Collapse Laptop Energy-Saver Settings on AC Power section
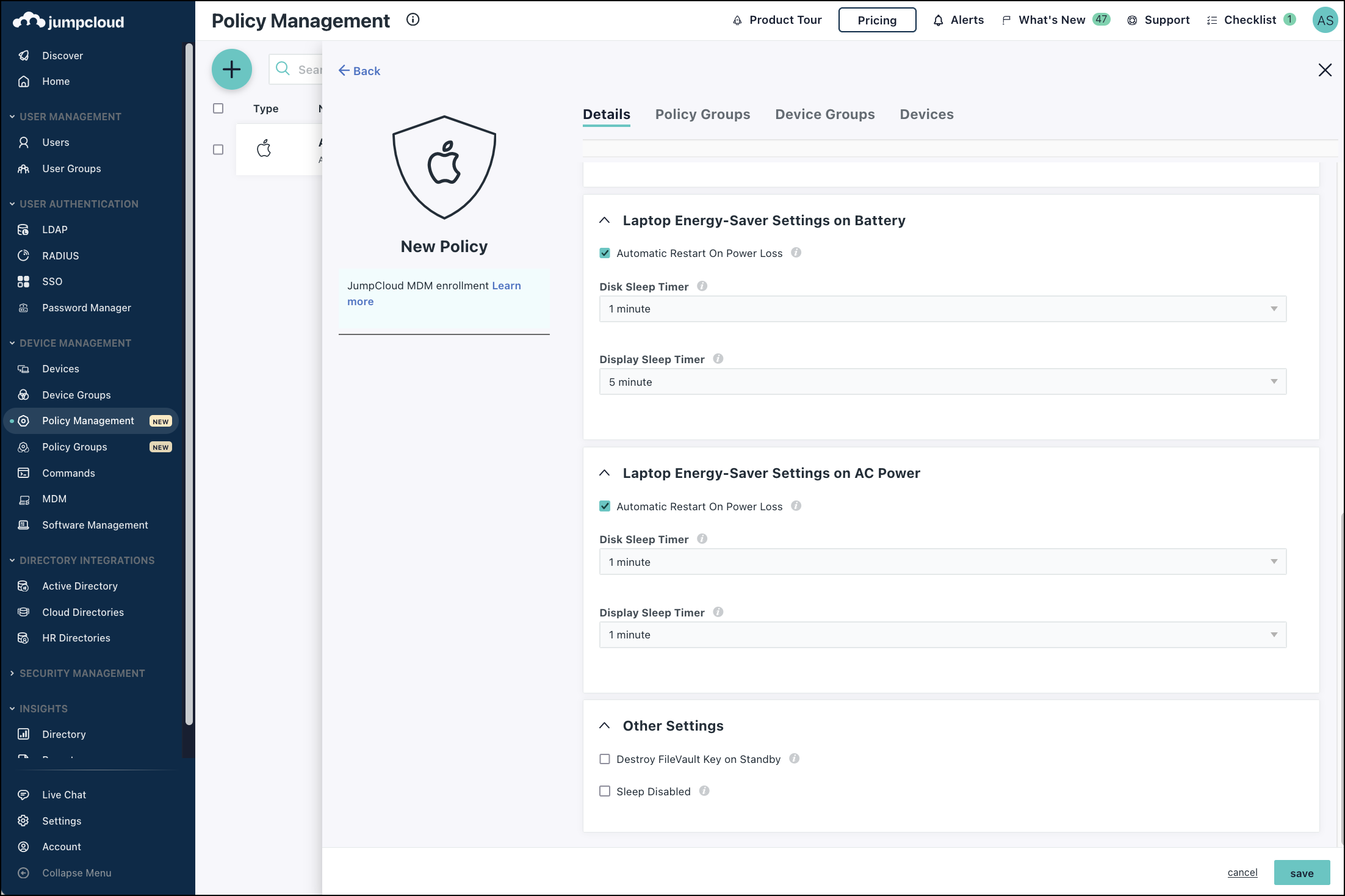Viewport: 1345px width, 896px height. coord(605,473)
